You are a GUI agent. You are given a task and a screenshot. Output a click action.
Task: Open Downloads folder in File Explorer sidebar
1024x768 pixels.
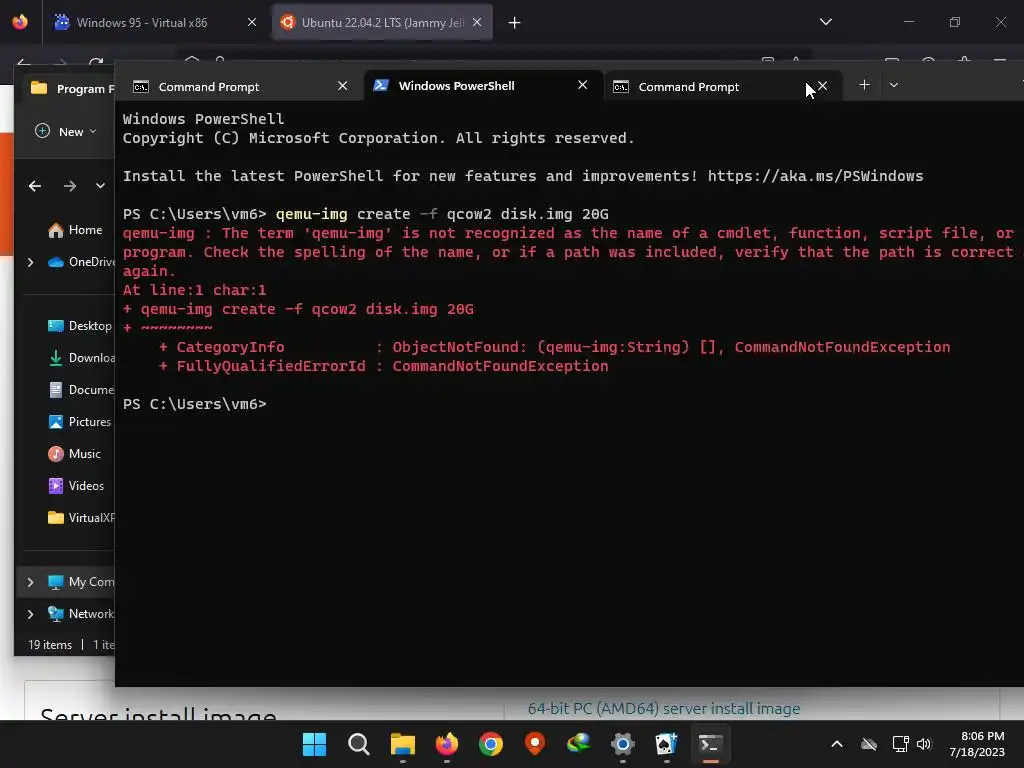click(81, 358)
